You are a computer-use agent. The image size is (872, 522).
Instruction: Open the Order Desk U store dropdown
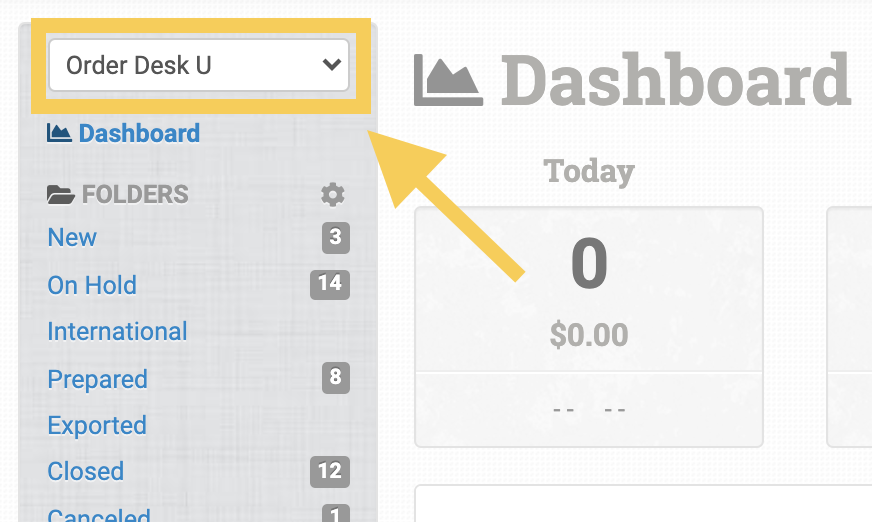[198, 66]
